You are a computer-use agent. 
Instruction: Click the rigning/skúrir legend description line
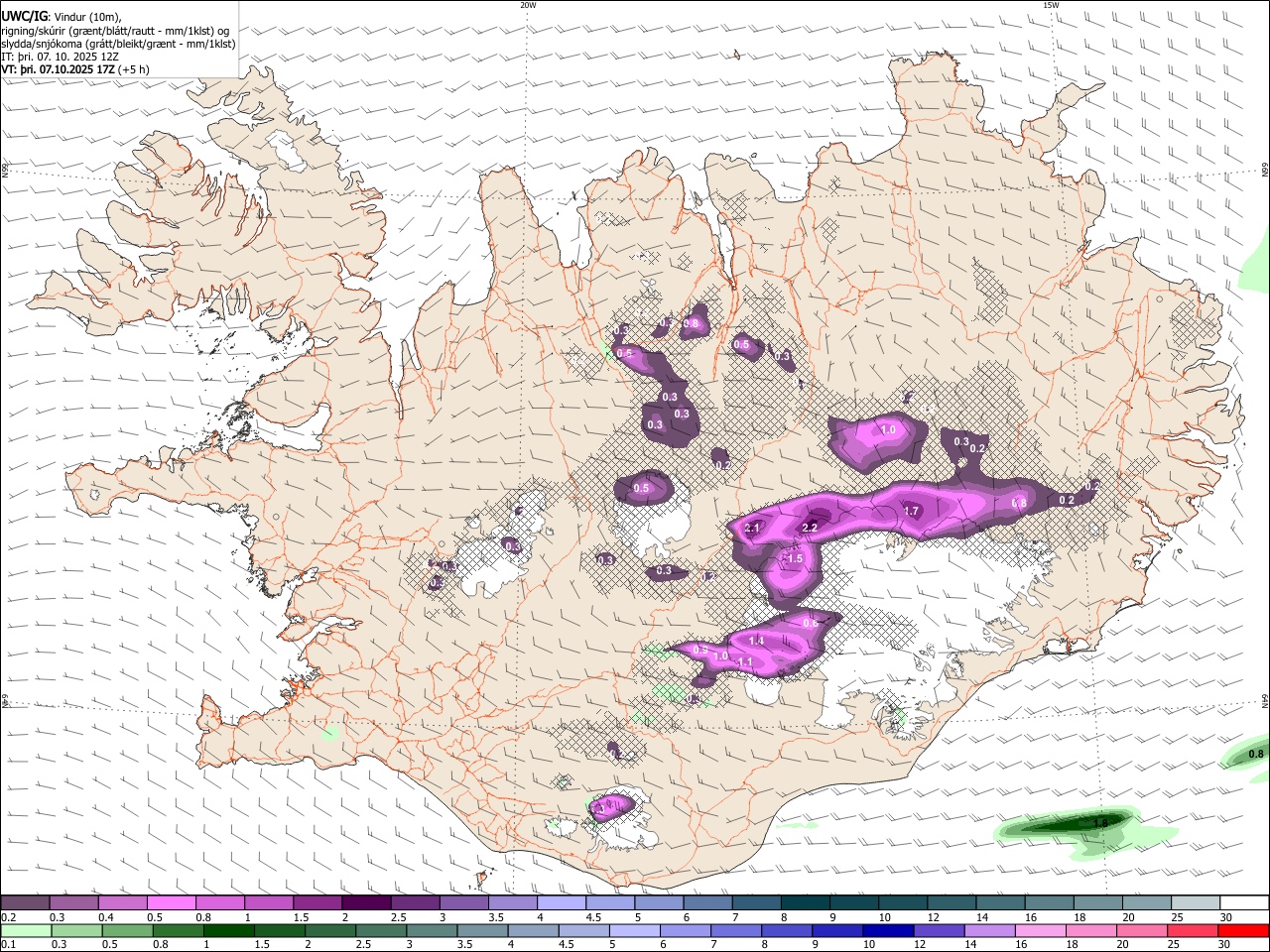(115, 31)
